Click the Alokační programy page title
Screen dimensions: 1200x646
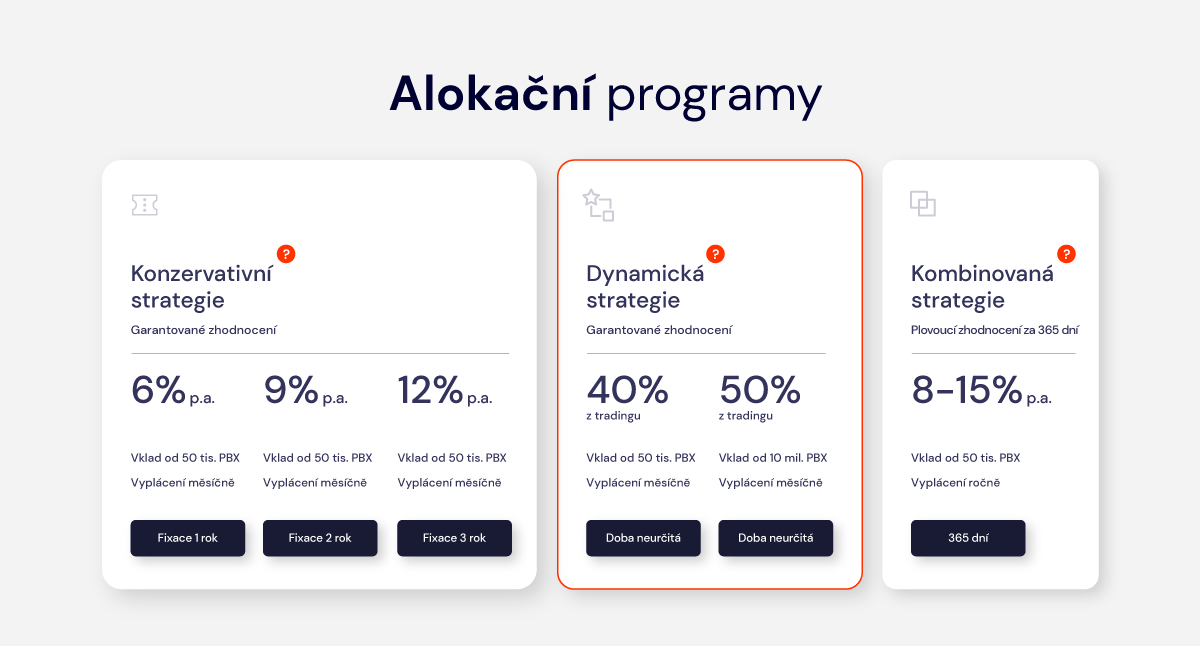pyautogui.click(x=605, y=96)
